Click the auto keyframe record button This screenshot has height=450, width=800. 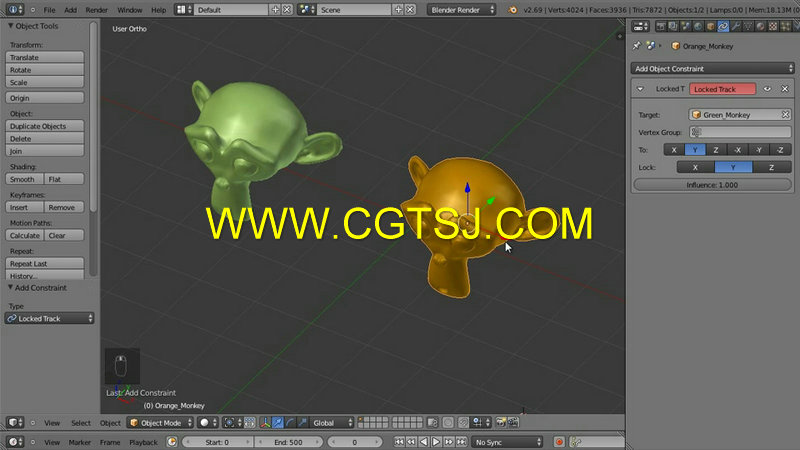coord(559,442)
